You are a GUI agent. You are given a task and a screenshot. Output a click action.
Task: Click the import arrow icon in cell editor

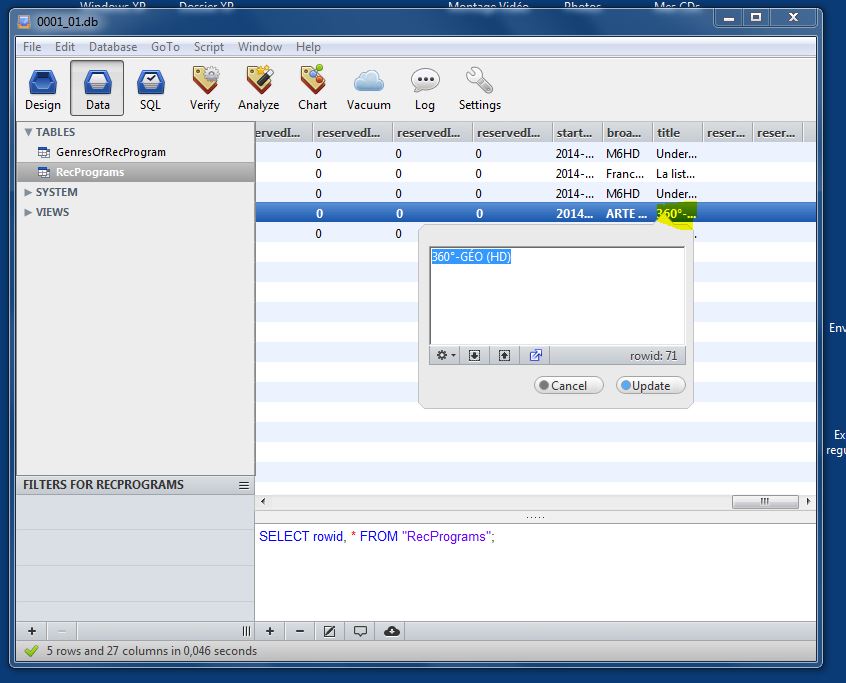475,355
